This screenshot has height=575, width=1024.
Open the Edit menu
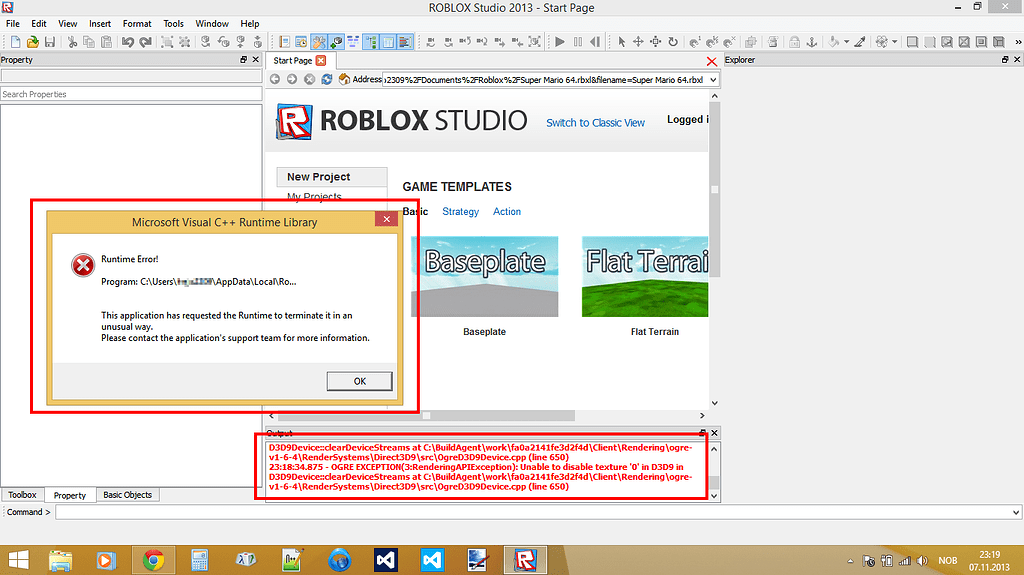pyautogui.click(x=39, y=24)
